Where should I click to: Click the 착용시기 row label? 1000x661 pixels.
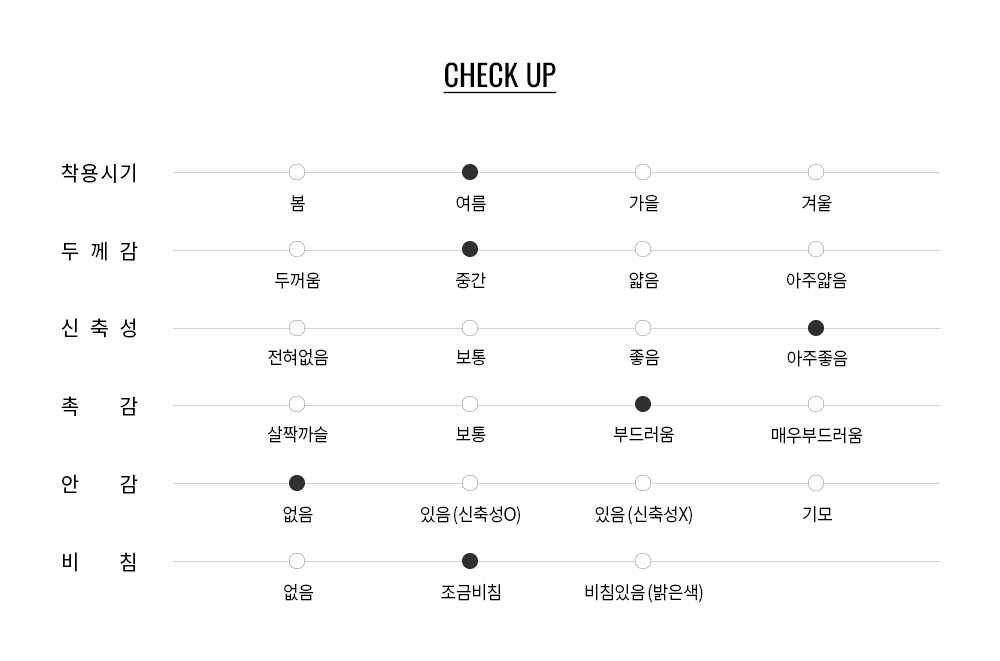[x=99, y=173]
